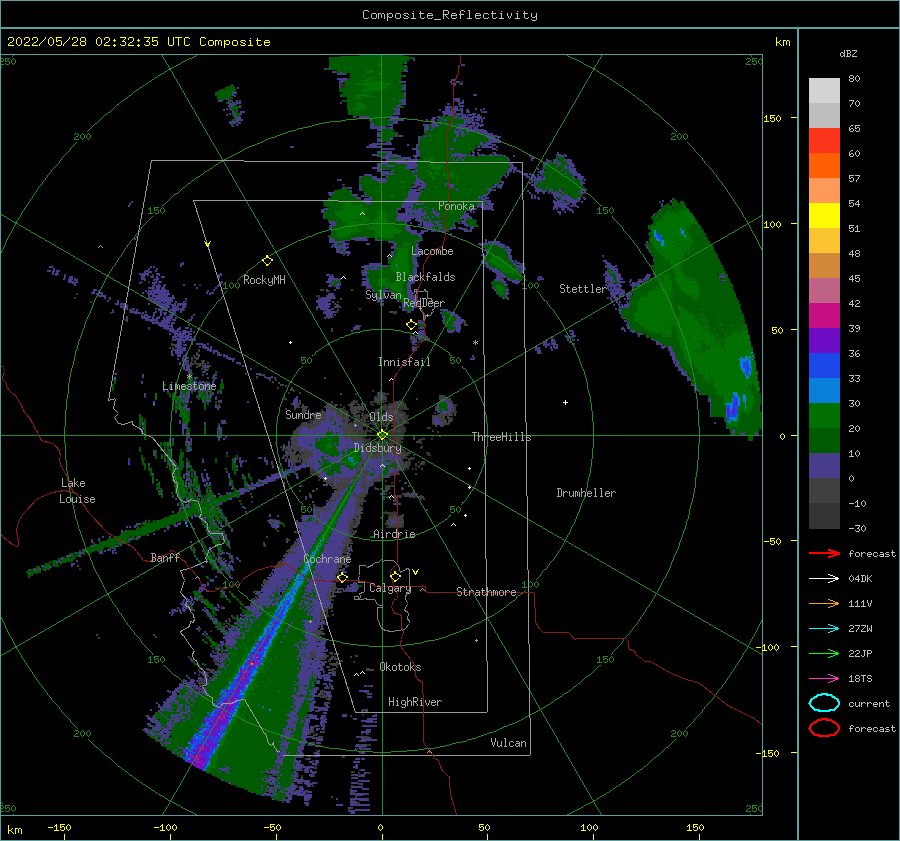Click the 30 dBZ green color swatch

[x=824, y=416]
